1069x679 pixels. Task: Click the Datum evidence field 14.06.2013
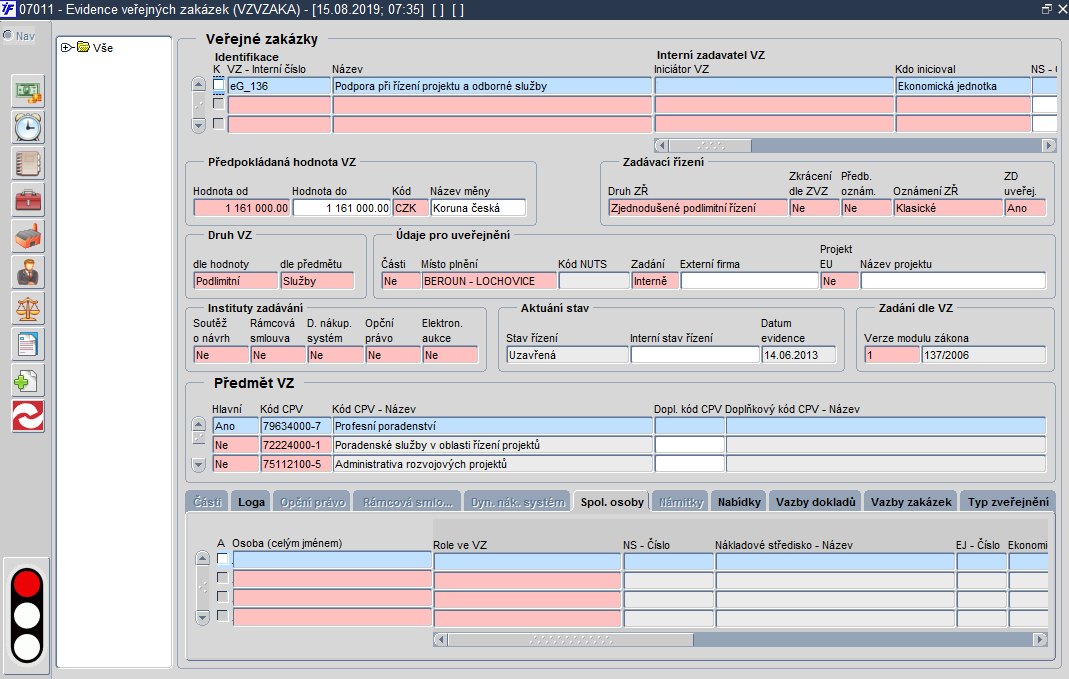799,354
